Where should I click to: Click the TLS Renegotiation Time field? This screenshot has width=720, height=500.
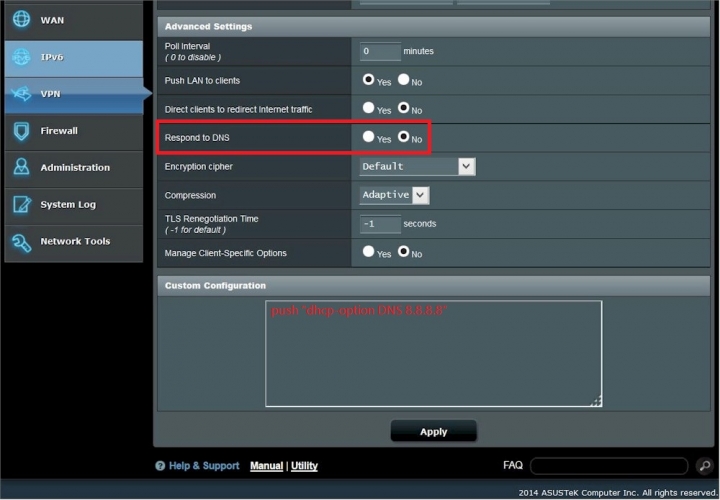(x=380, y=224)
